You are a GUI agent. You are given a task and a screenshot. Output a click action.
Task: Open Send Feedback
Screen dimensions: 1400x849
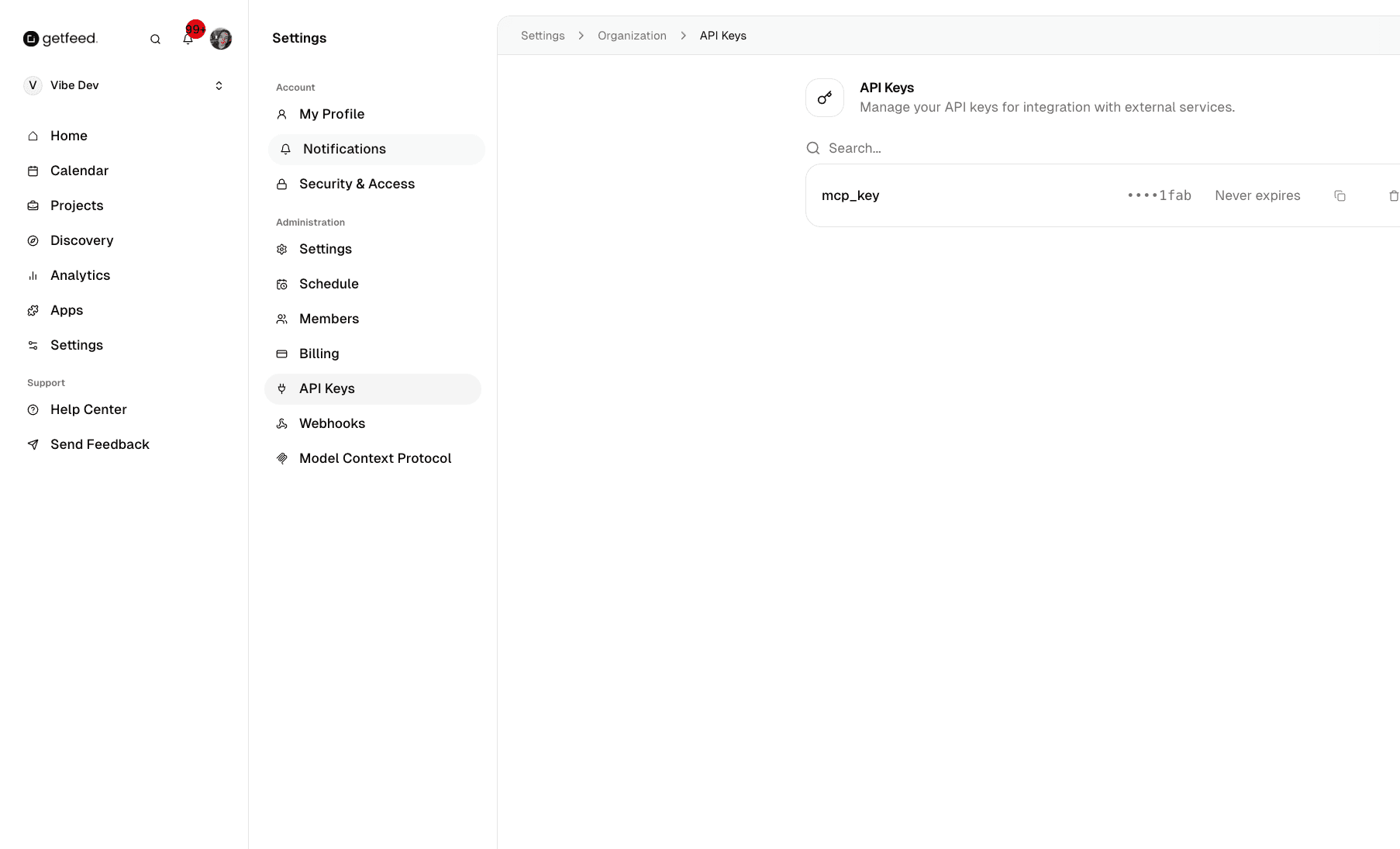99,444
